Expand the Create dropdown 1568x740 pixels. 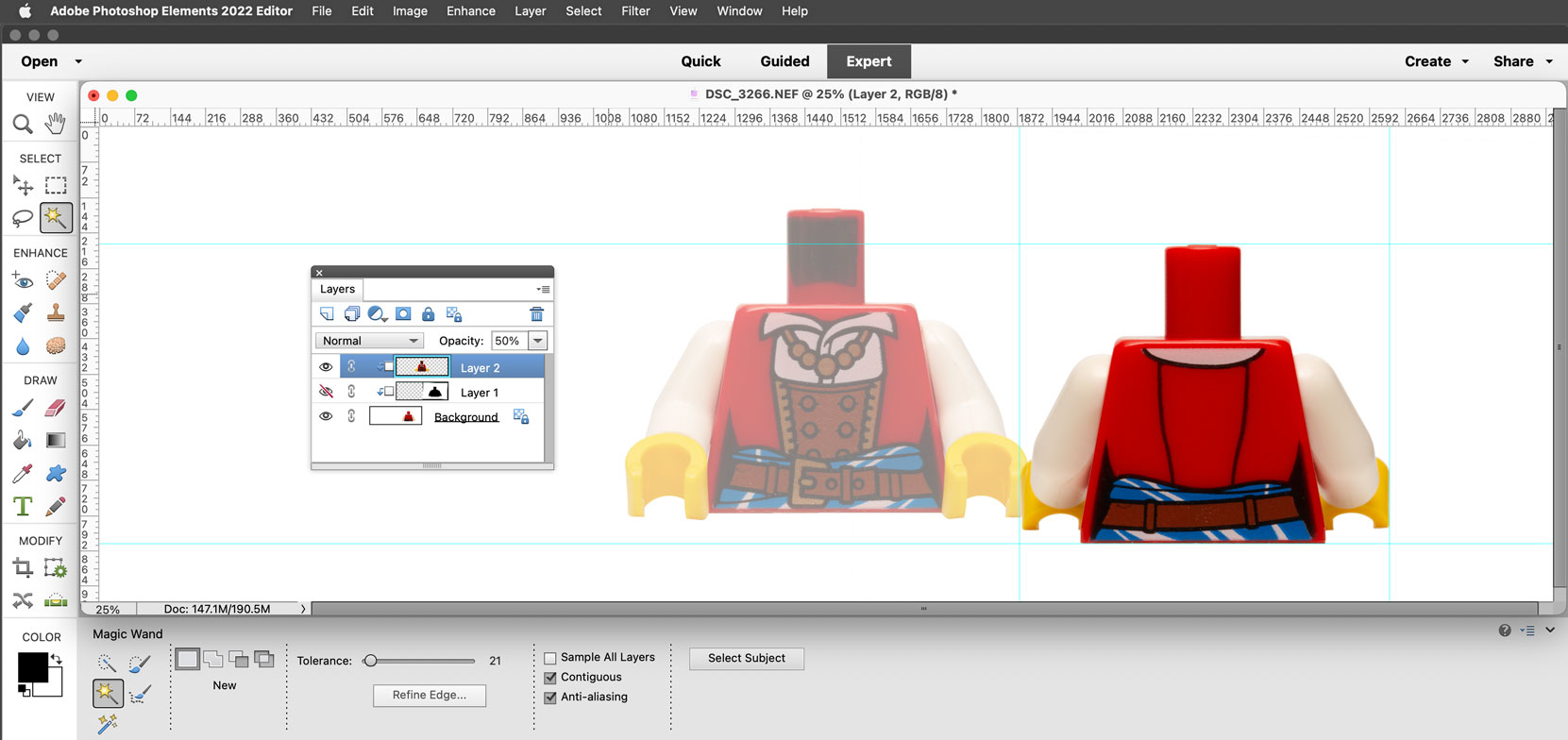coord(1465,61)
